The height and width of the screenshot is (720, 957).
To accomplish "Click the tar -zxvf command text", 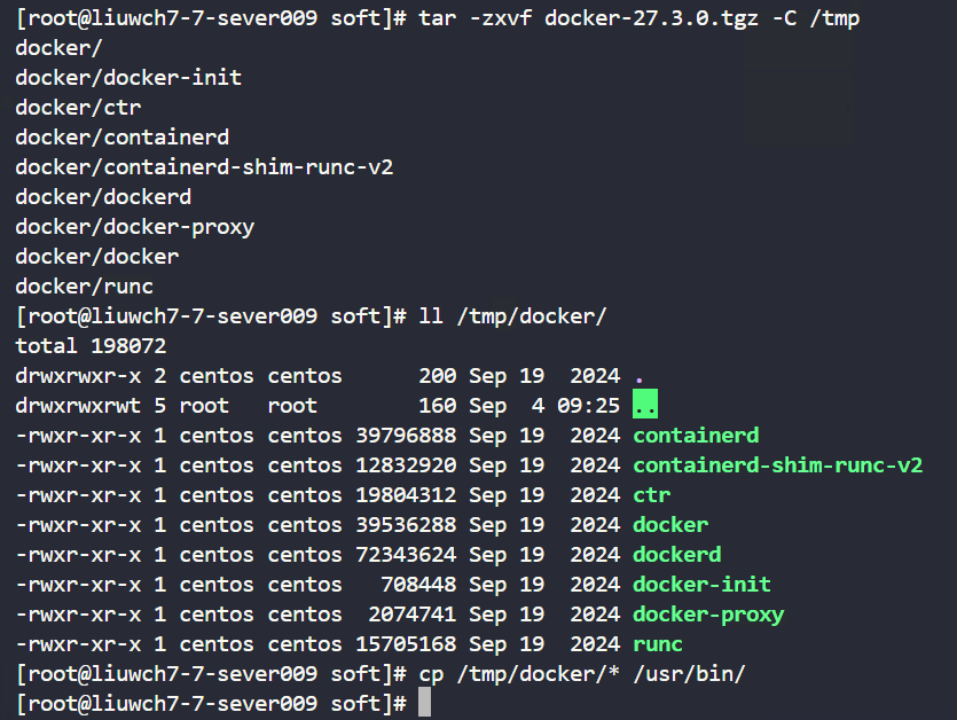I will [x=475, y=18].
